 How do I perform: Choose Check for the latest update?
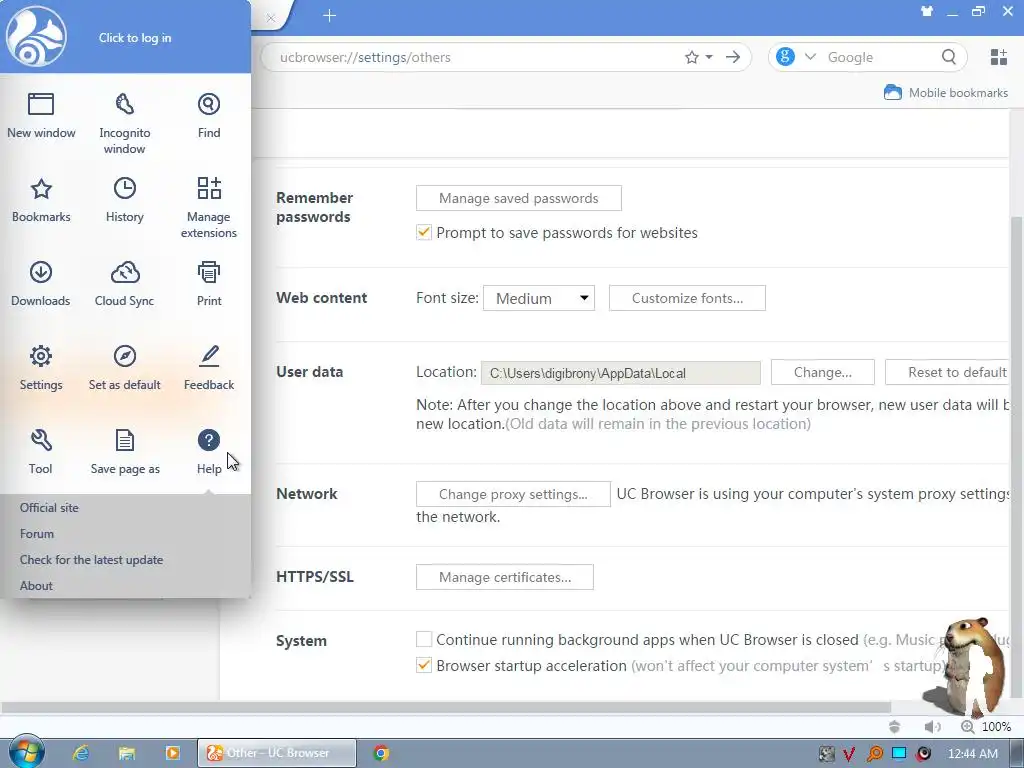pyautogui.click(x=91, y=560)
